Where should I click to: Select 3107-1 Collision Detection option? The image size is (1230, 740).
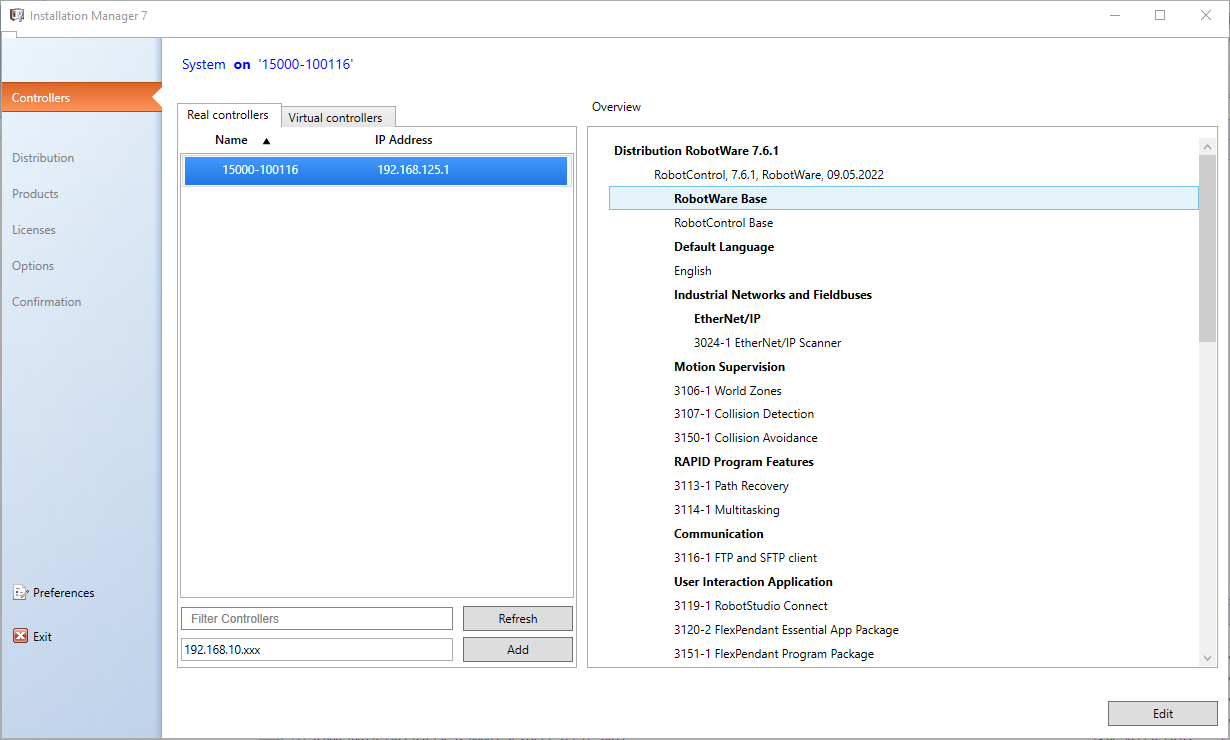pos(744,414)
